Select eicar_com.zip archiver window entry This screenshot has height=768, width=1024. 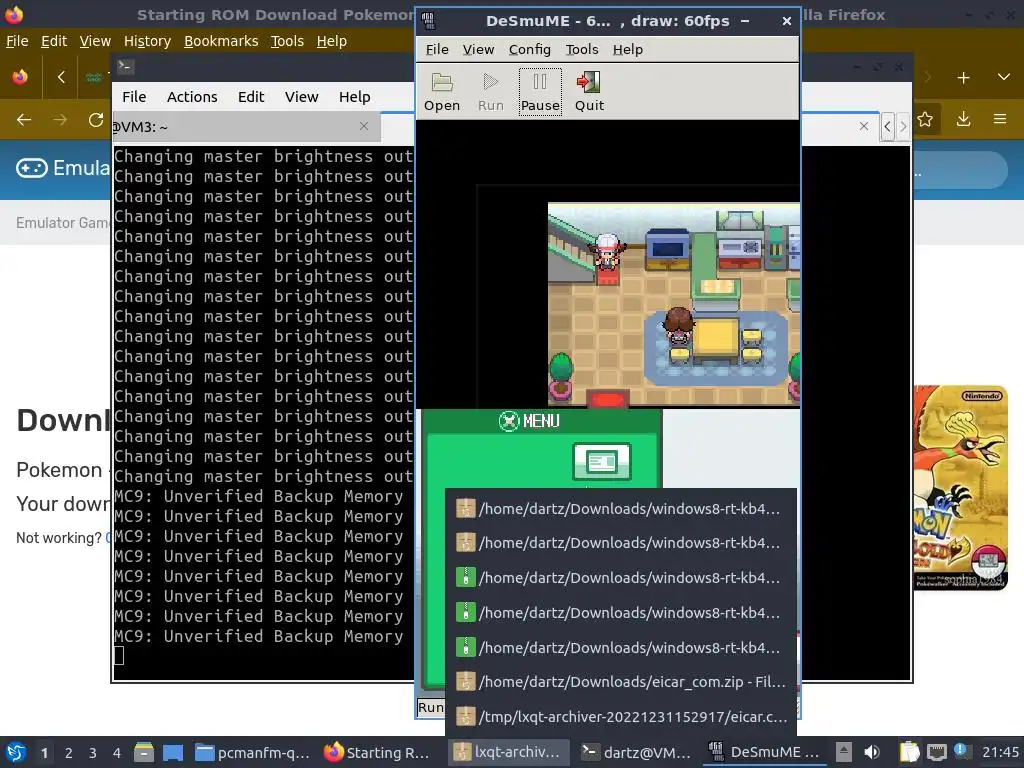point(621,682)
